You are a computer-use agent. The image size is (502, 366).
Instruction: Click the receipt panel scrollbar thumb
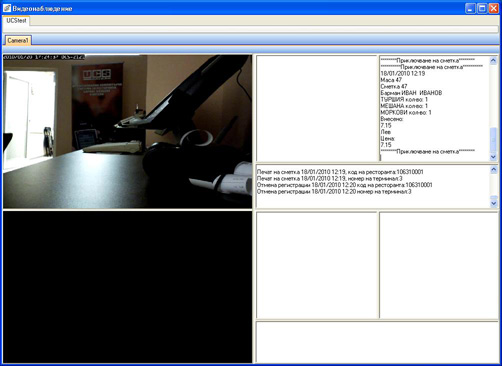tap(493, 139)
